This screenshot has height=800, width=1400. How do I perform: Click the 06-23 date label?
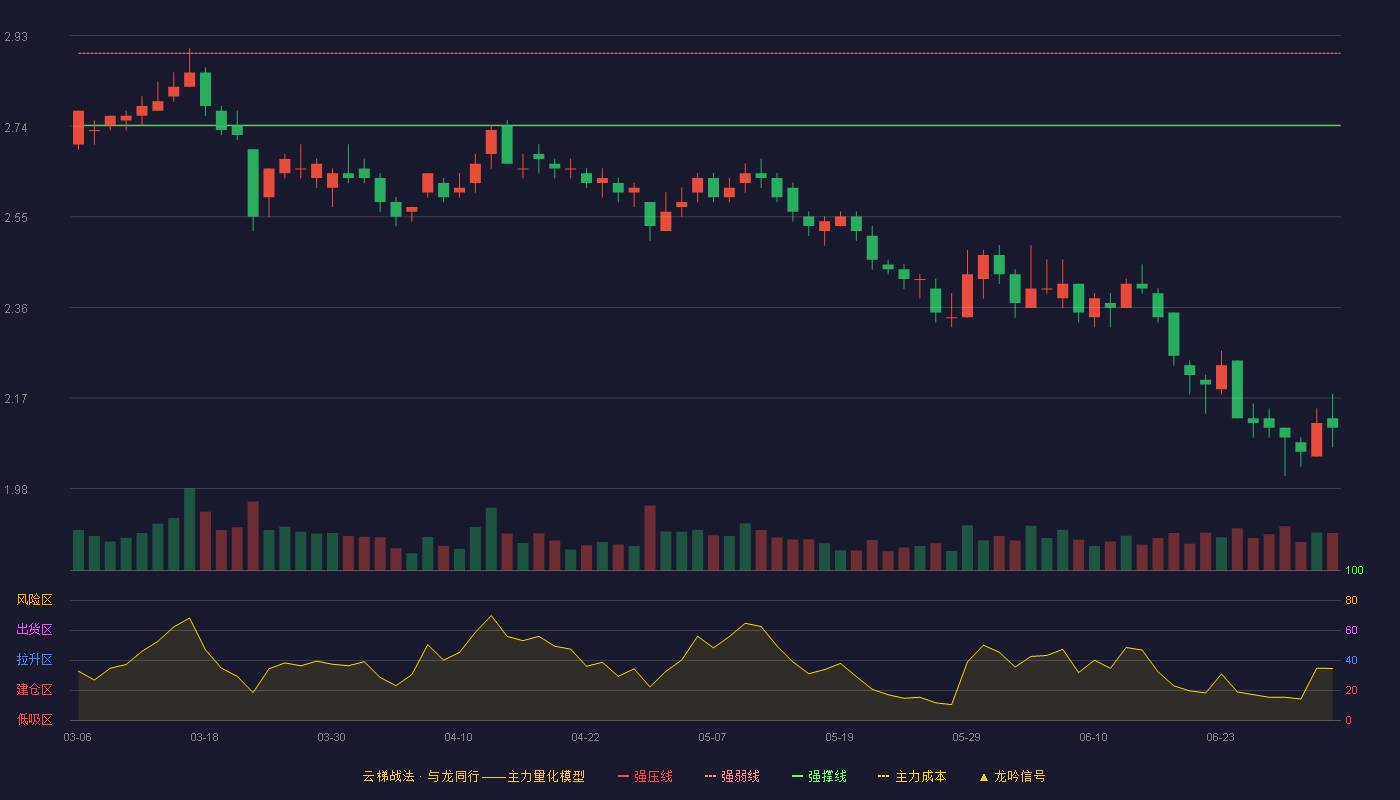click(1220, 737)
